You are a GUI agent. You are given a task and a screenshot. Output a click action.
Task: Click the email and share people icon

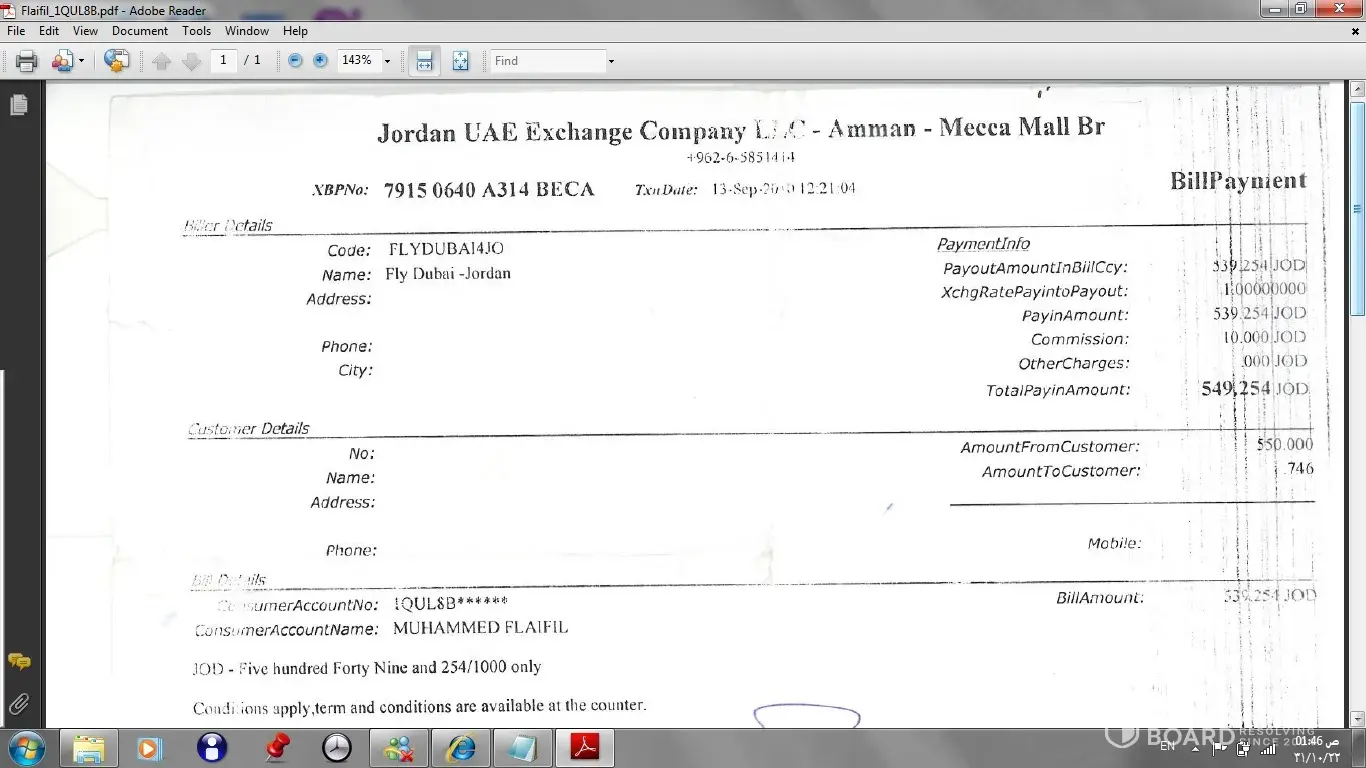[62, 61]
